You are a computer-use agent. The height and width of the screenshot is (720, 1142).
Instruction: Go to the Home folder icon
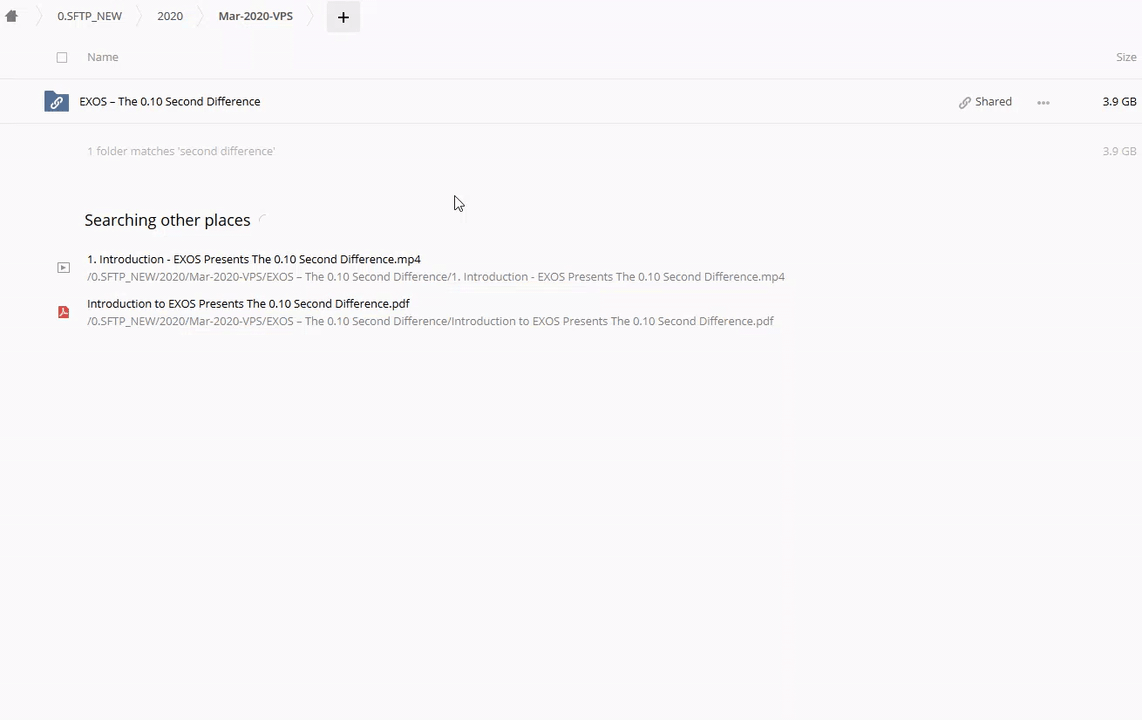pos(12,16)
